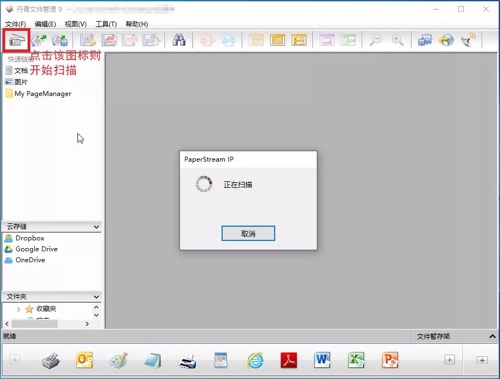Open the 工具(T) menu
The image size is (500, 379).
tap(106, 24)
